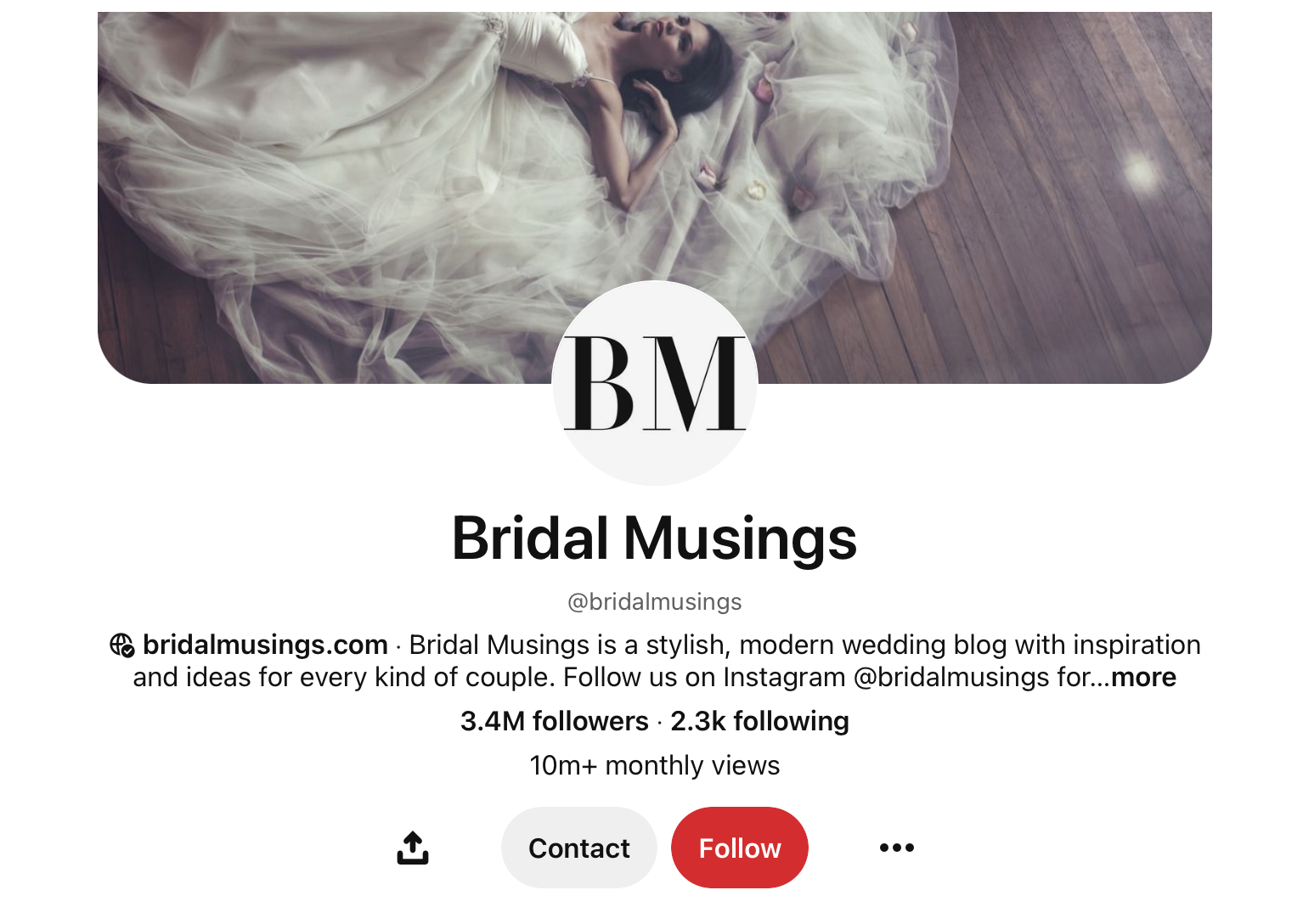Follow the Bridal Musings account
The width and height of the screenshot is (1303, 924).
pyautogui.click(x=740, y=848)
